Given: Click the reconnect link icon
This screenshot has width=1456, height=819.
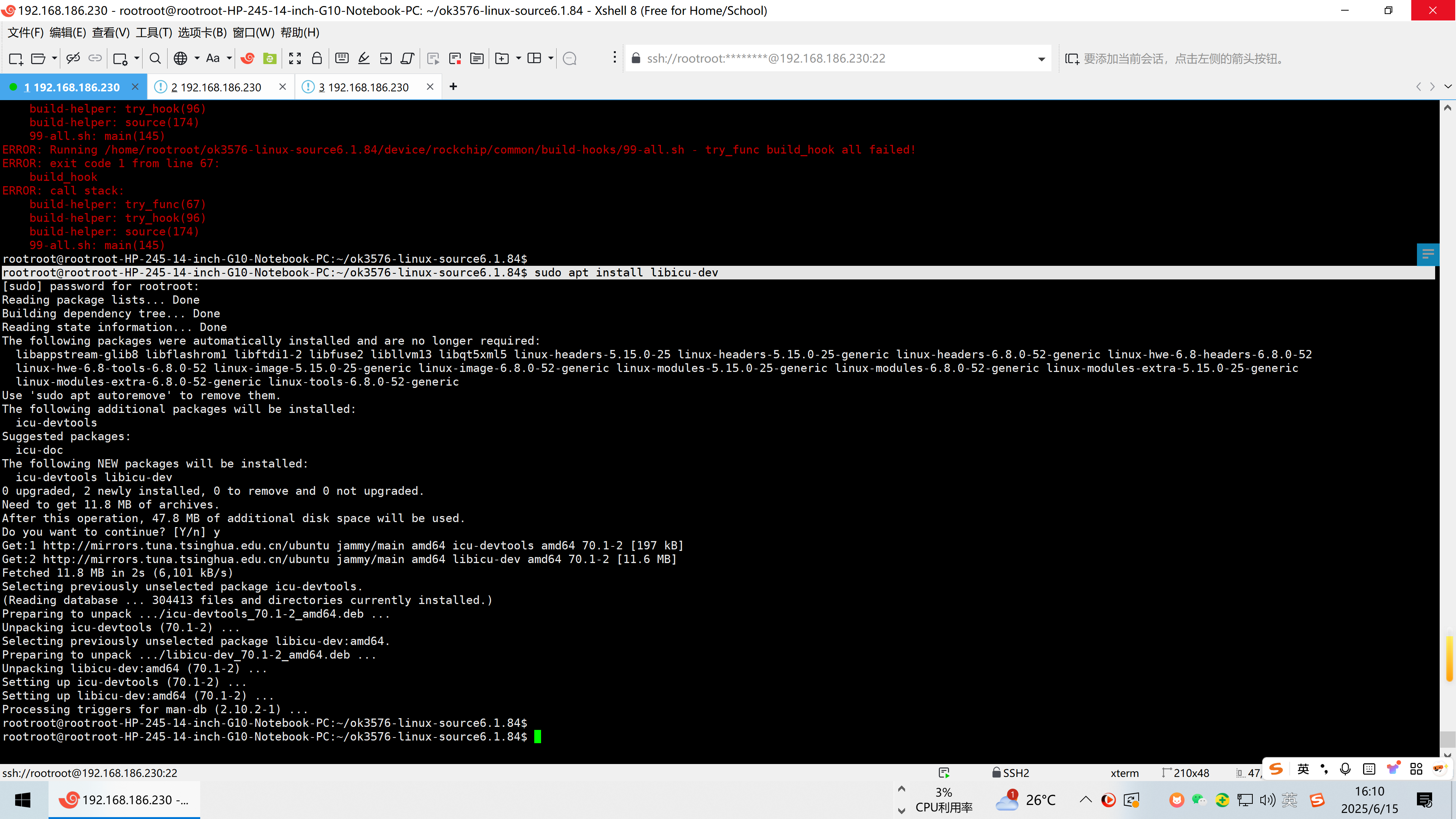Looking at the screenshot, I should (x=95, y=58).
